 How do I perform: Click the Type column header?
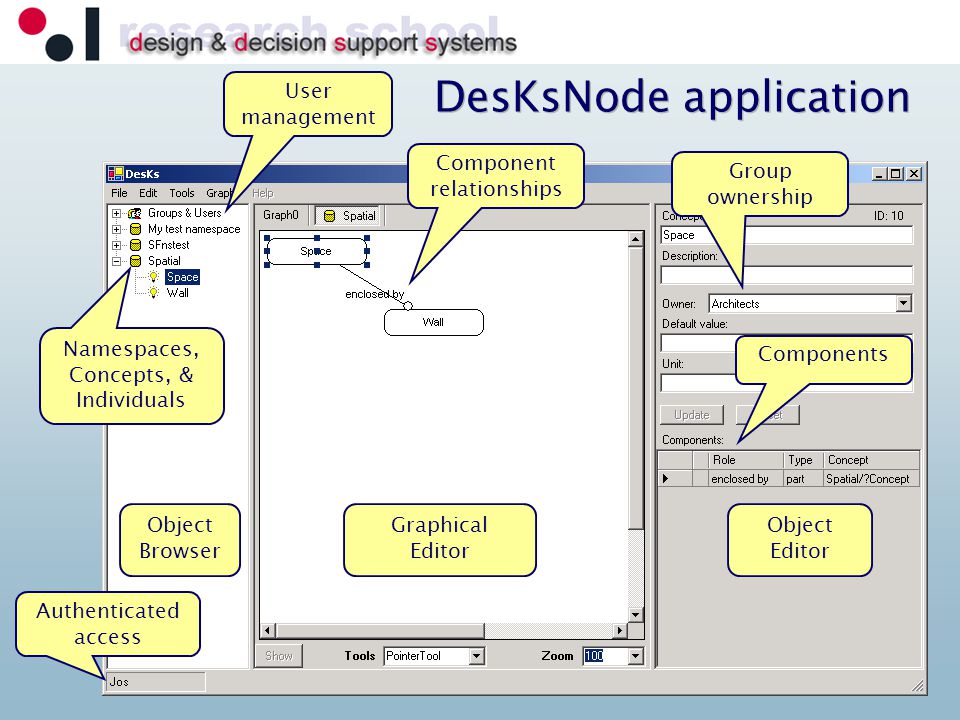click(803, 460)
